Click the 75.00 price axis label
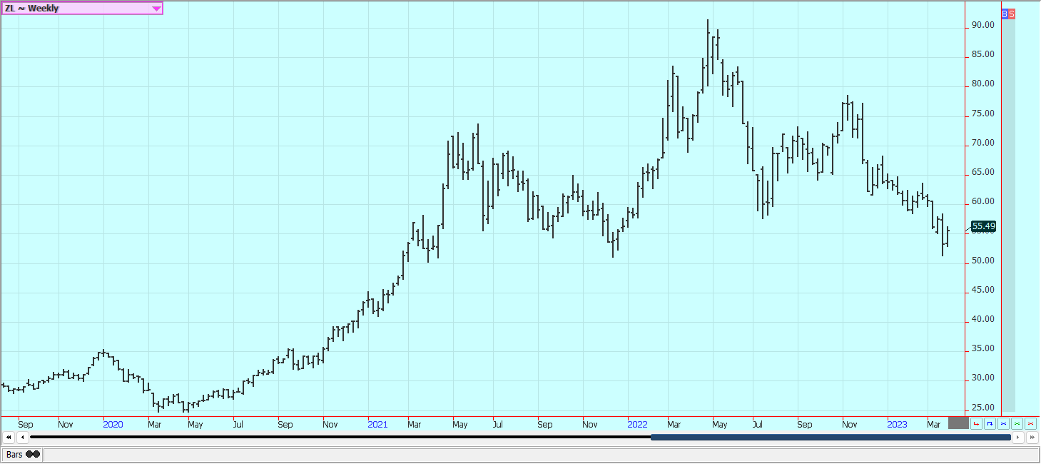Viewport: 1042px width, 464px height. pyautogui.click(x=983, y=114)
